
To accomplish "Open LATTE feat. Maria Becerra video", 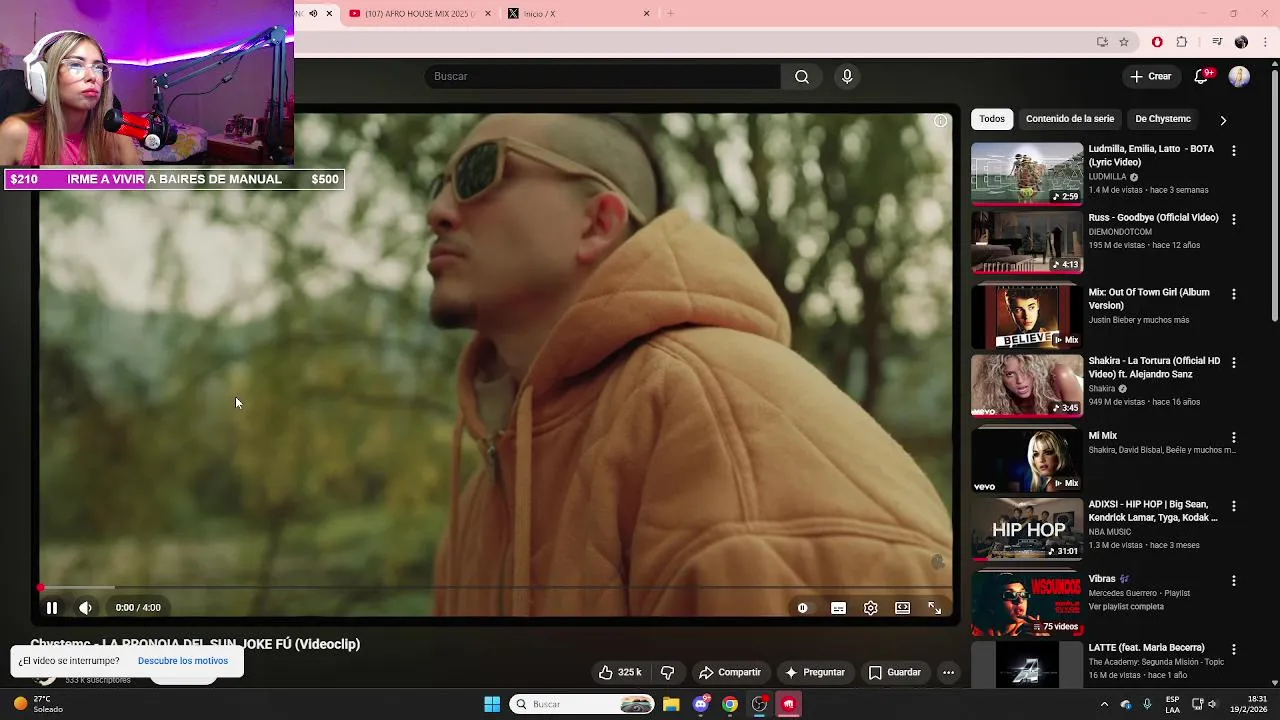I will [x=1146, y=648].
